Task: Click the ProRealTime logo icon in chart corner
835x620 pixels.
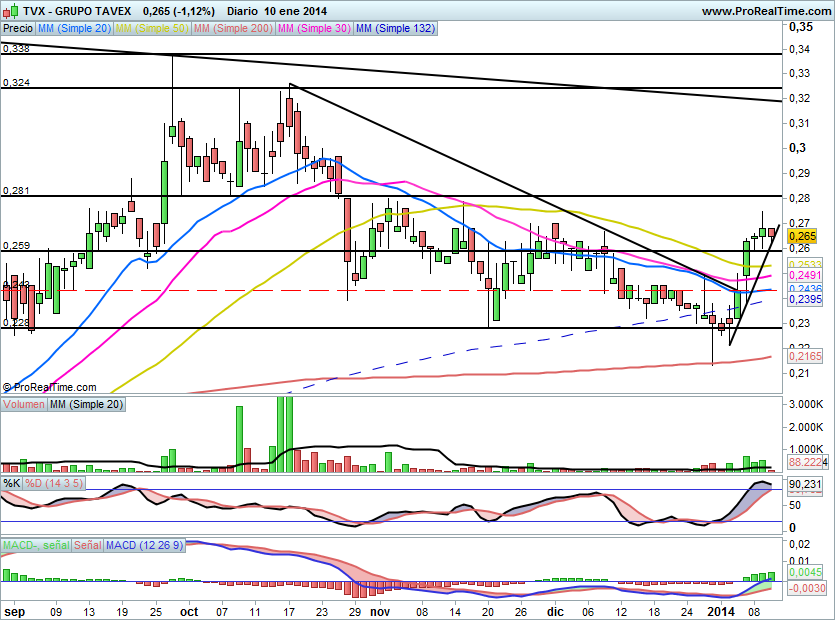Action: [9, 387]
